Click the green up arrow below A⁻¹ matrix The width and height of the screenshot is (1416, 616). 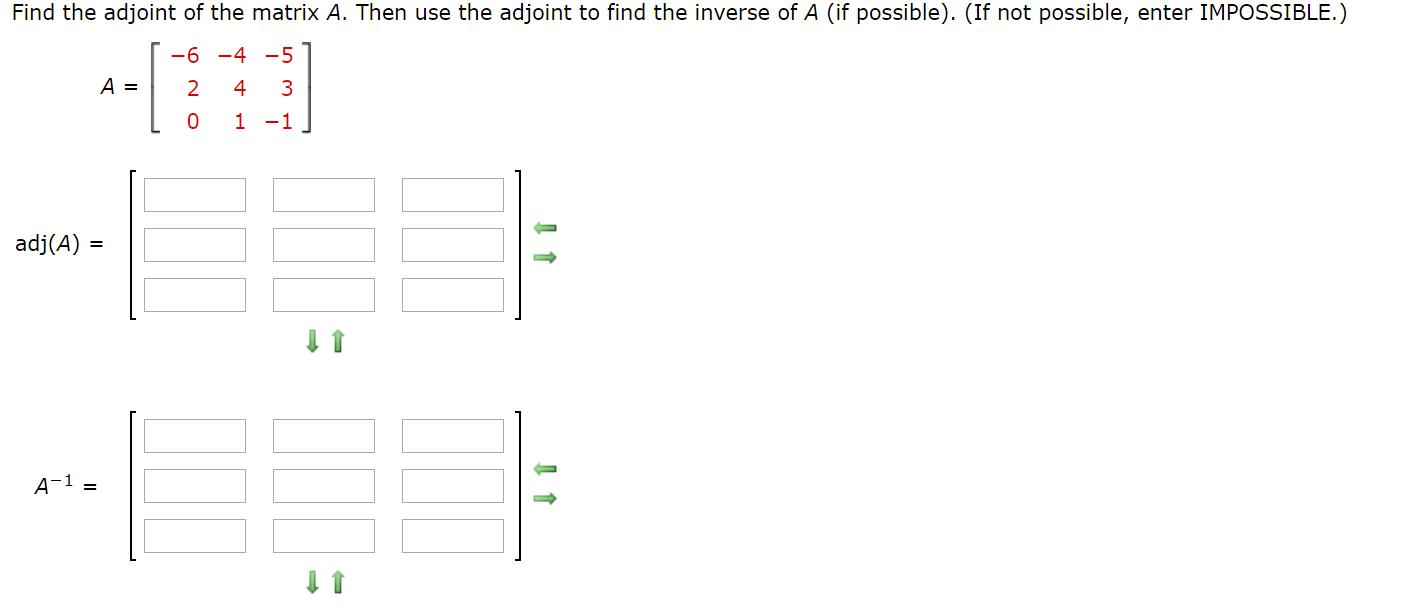336,582
